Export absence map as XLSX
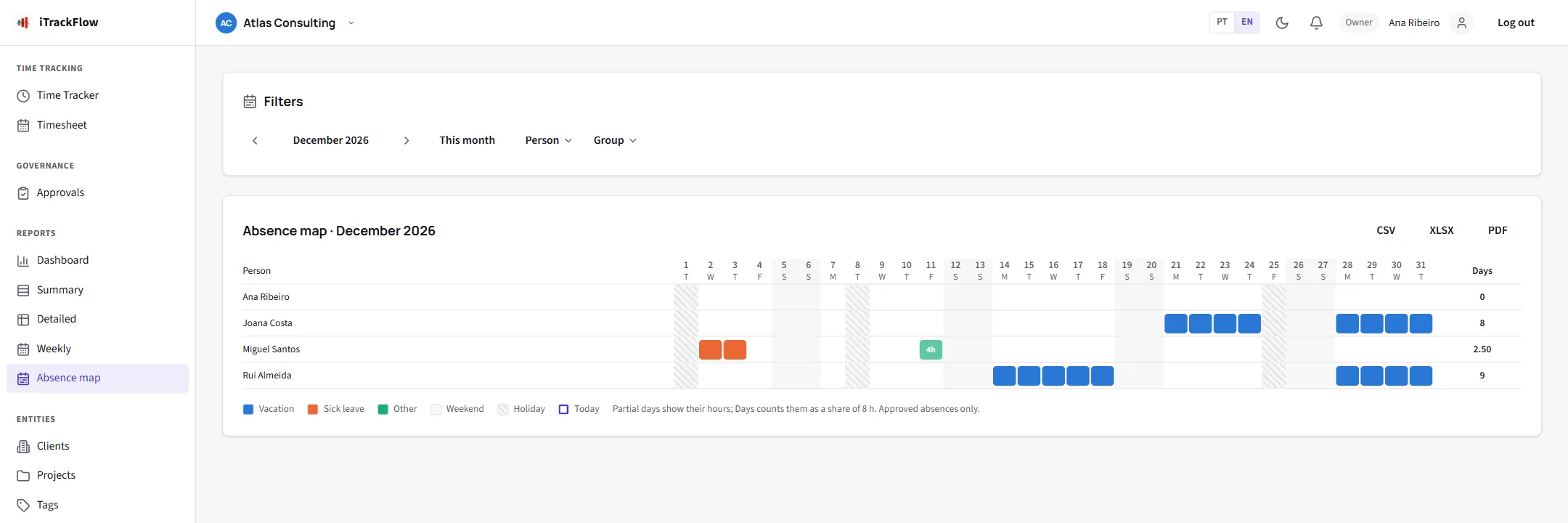1568x523 pixels. (1441, 230)
